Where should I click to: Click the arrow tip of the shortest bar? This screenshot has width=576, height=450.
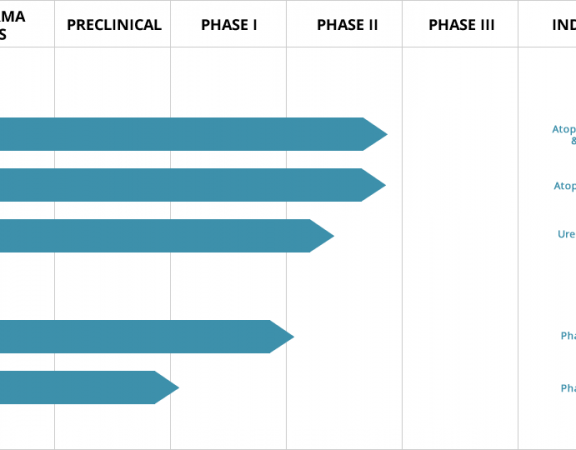coord(167,388)
